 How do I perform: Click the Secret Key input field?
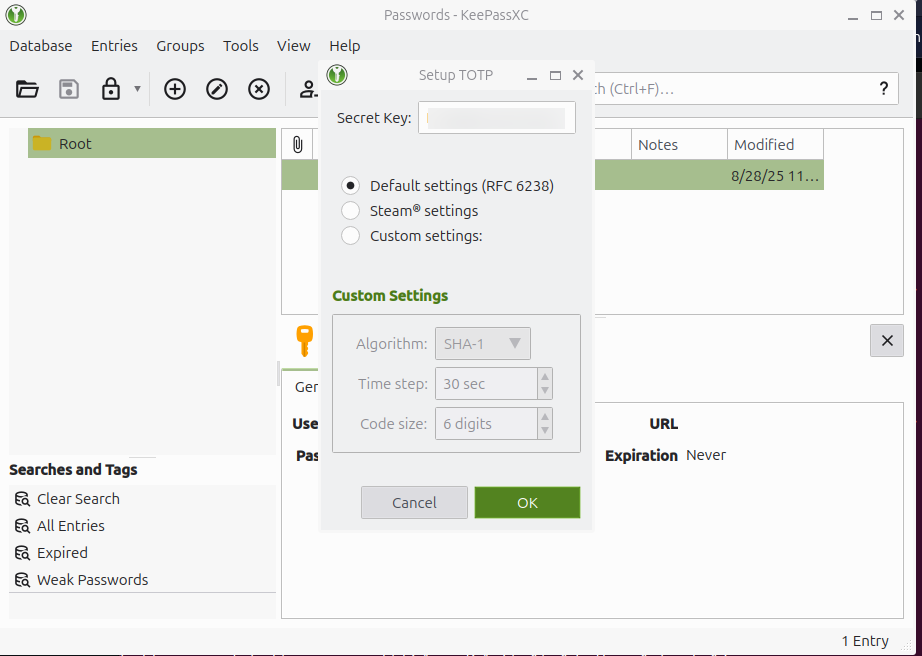(496, 118)
